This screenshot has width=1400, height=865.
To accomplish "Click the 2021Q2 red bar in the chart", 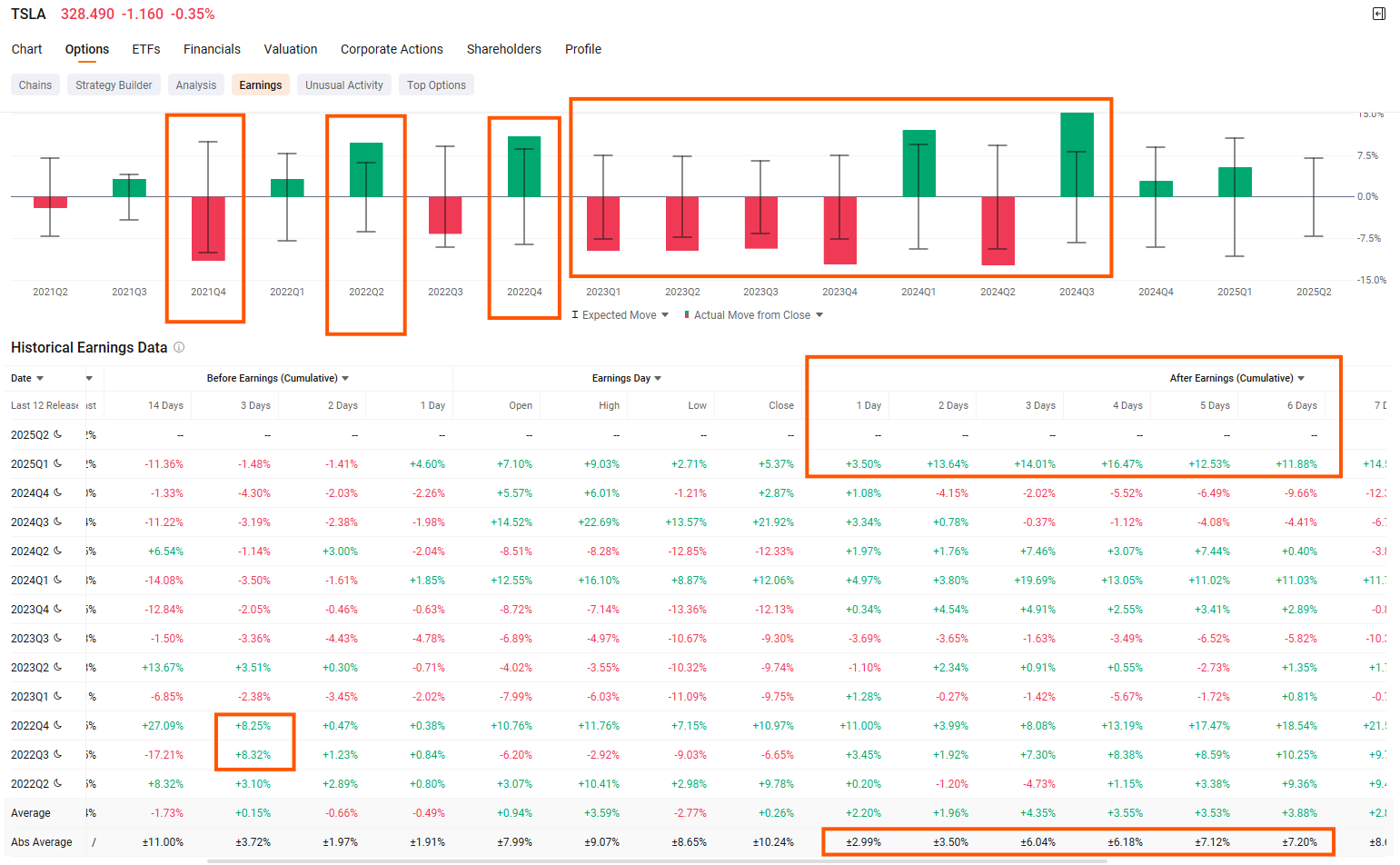I will pyautogui.click(x=50, y=202).
